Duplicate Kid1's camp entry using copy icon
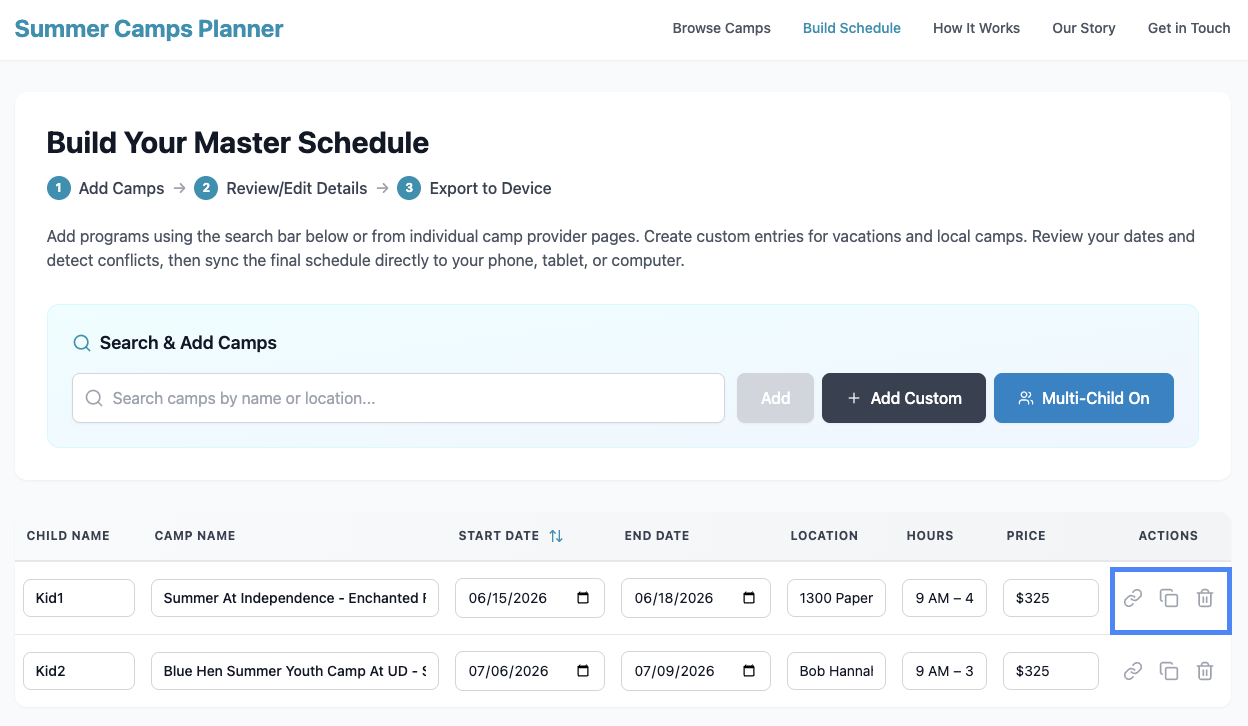The height and width of the screenshot is (726, 1248). (x=1169, y=598)
